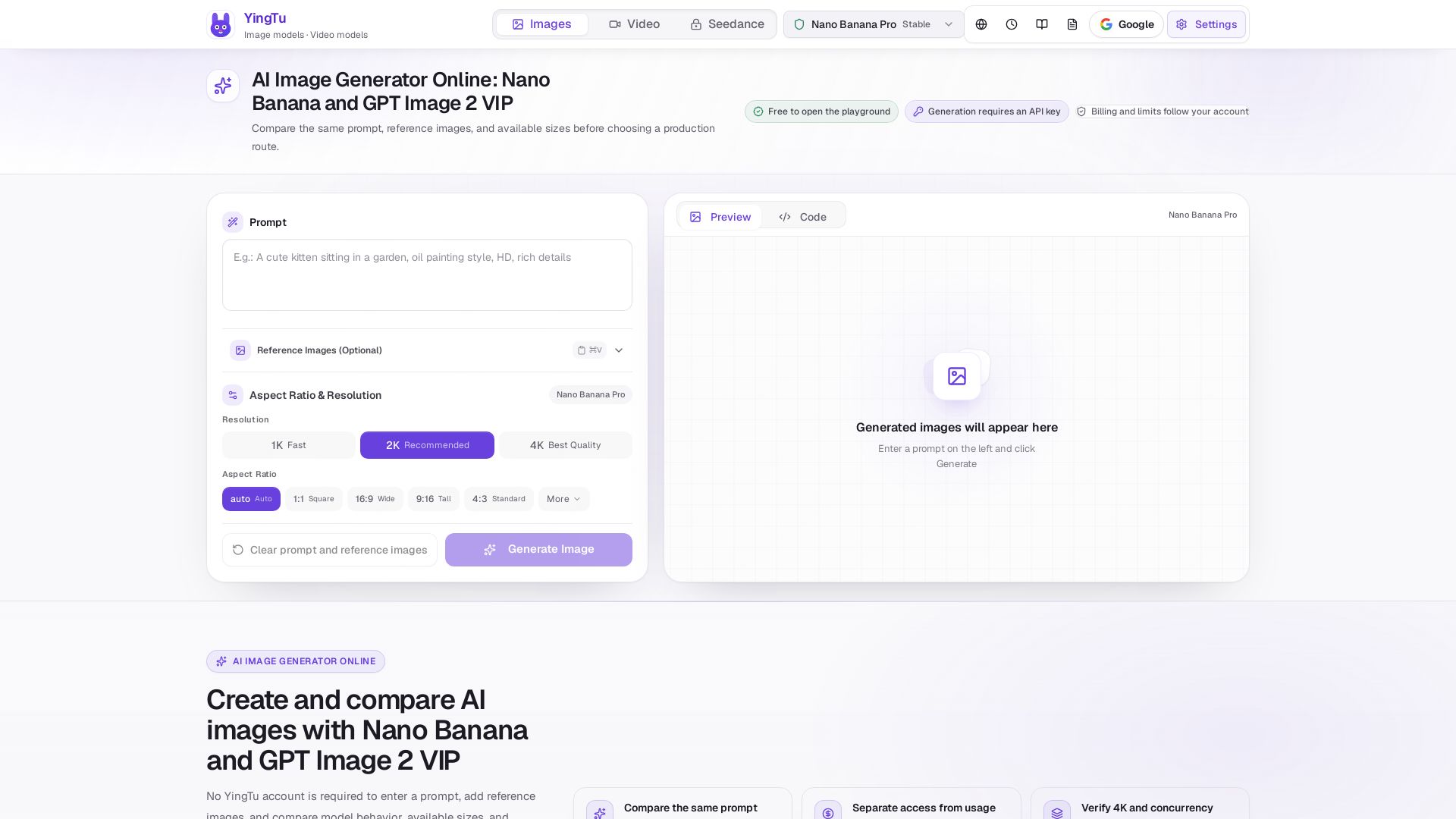
Task: Click the magic wand Prompt icon
Action: 233,222
